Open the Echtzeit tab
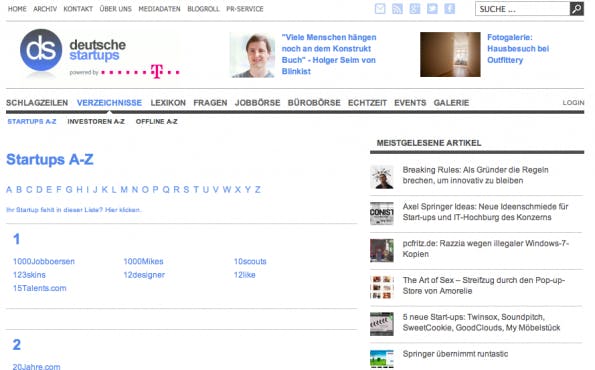 [x=367, y=103]
